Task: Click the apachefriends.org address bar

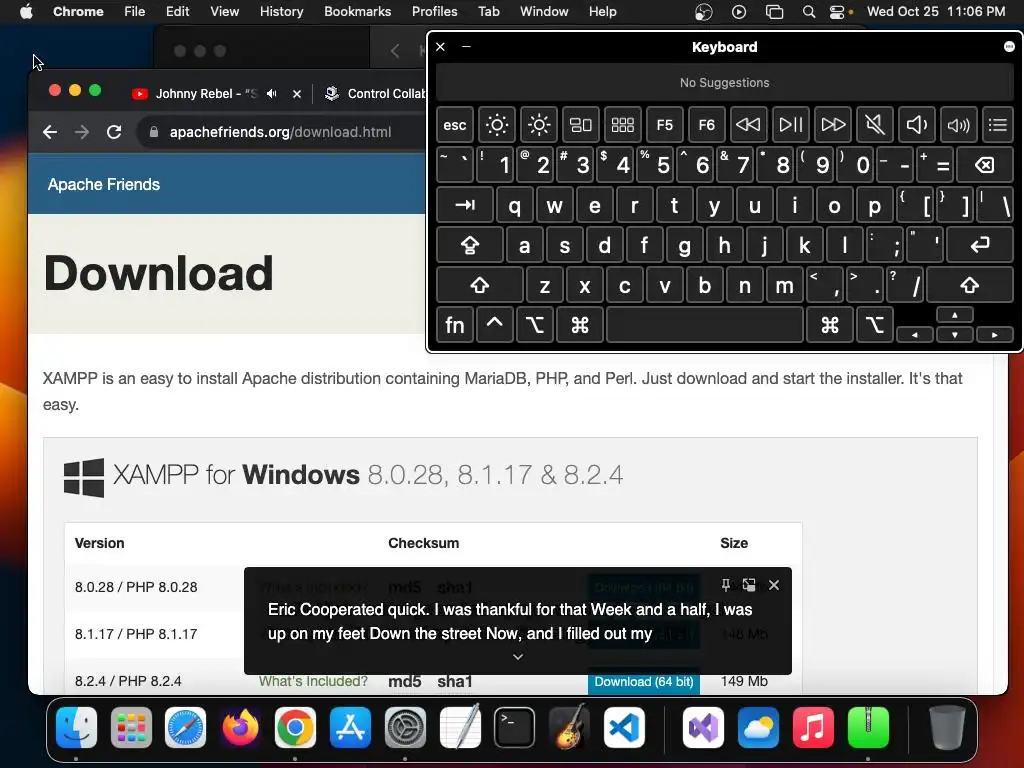Action: [281, 132]
